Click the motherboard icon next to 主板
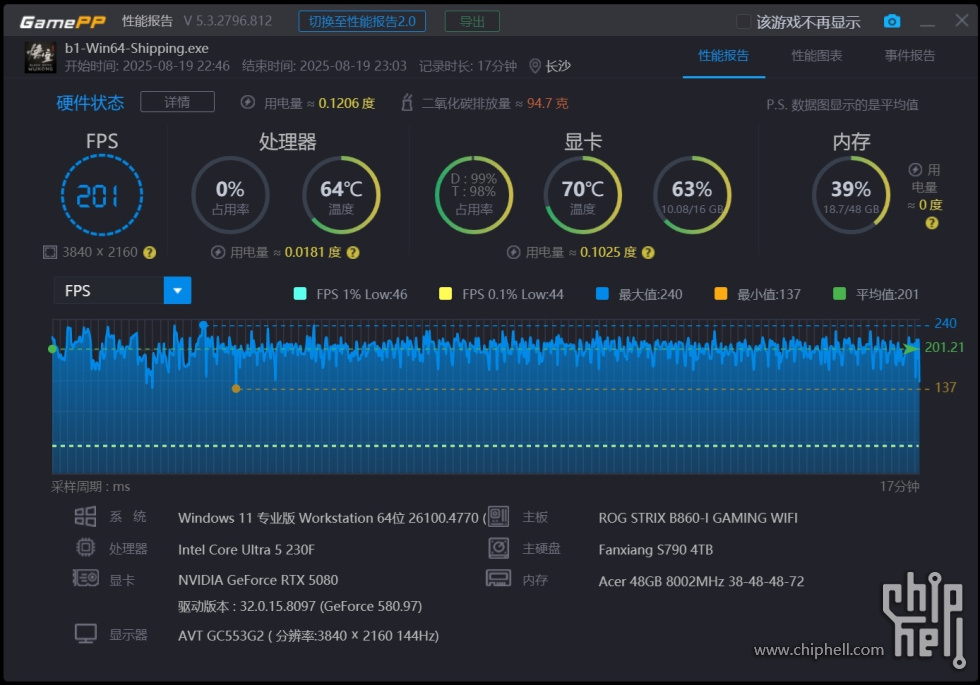Screen dimensions: 980x685 point(498,516)
